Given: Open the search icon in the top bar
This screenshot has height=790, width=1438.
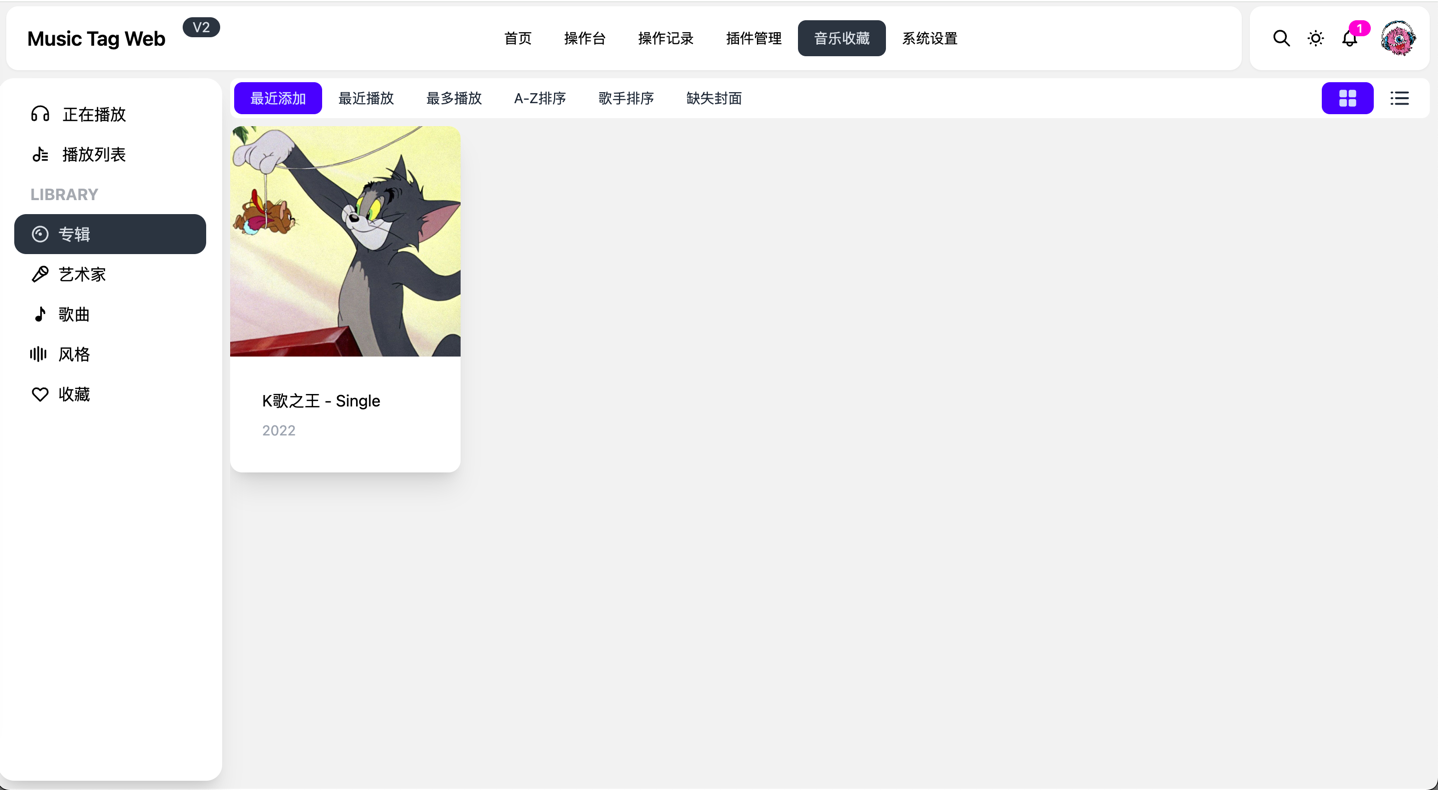Looking at the screenshot, I should click(x=1281, y=38).
